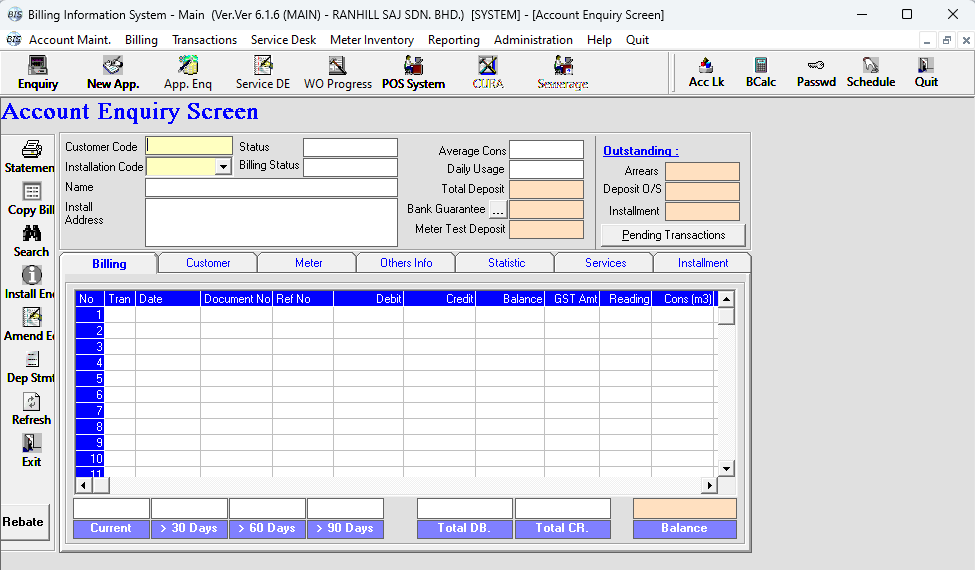Open the Transactions menu
This screenshot has width=975, height=570.
(x=205, y=40)
